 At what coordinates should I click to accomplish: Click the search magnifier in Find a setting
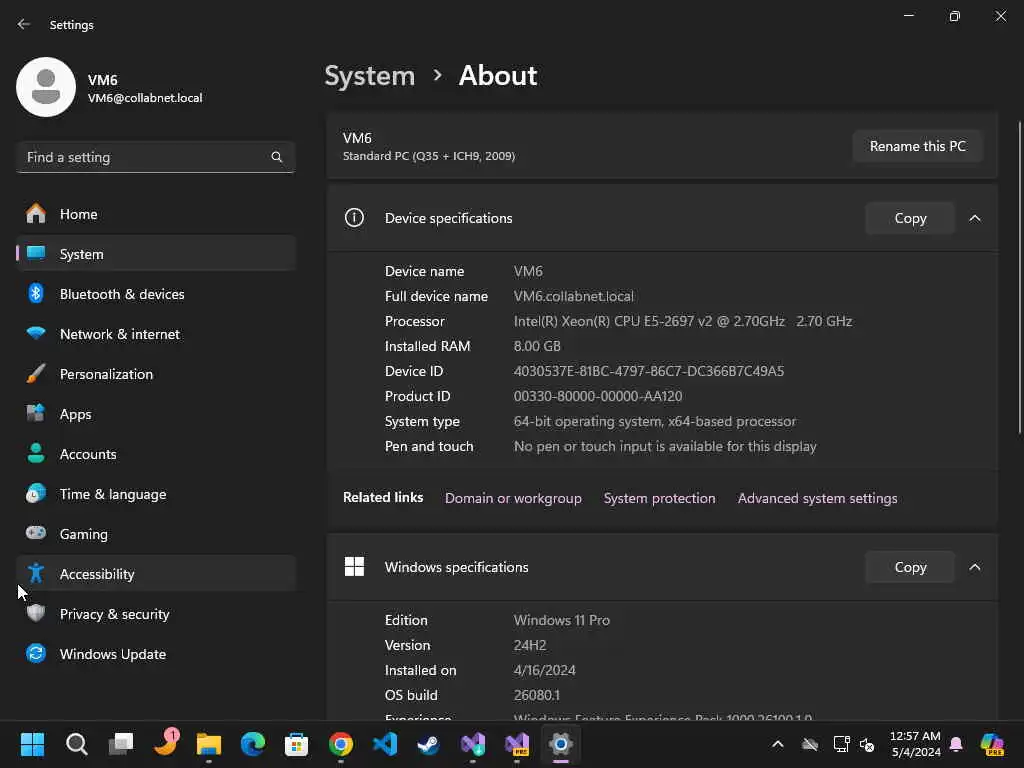276,157
